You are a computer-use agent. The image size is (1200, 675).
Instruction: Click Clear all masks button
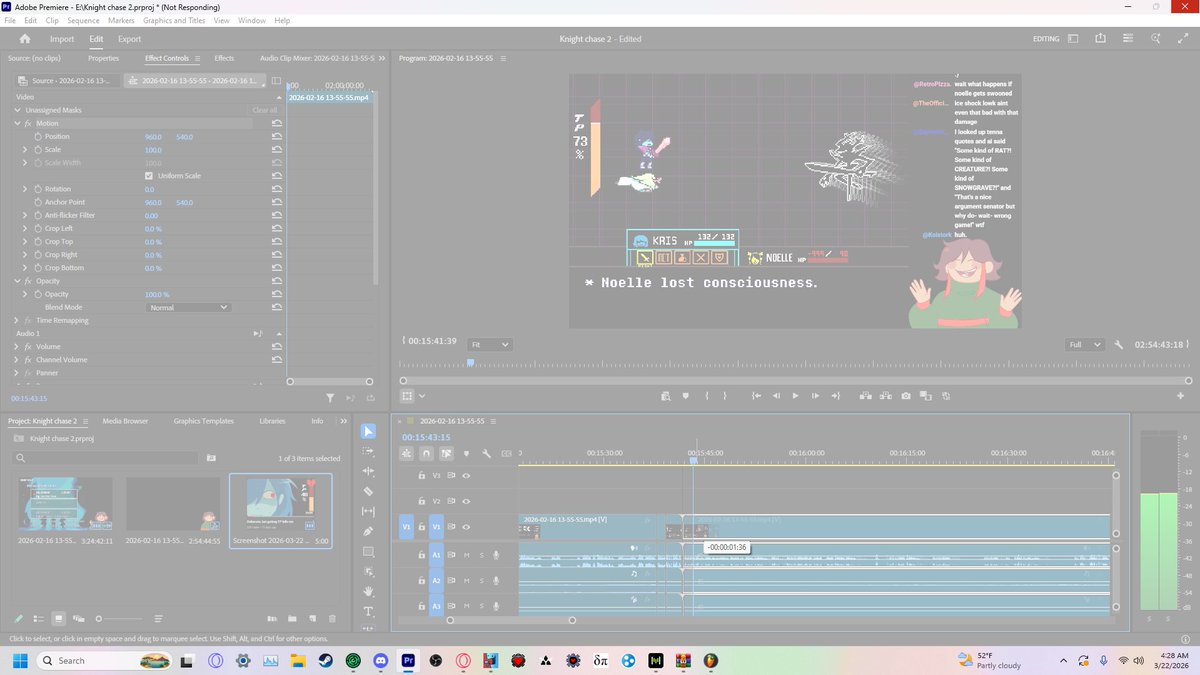265,110
